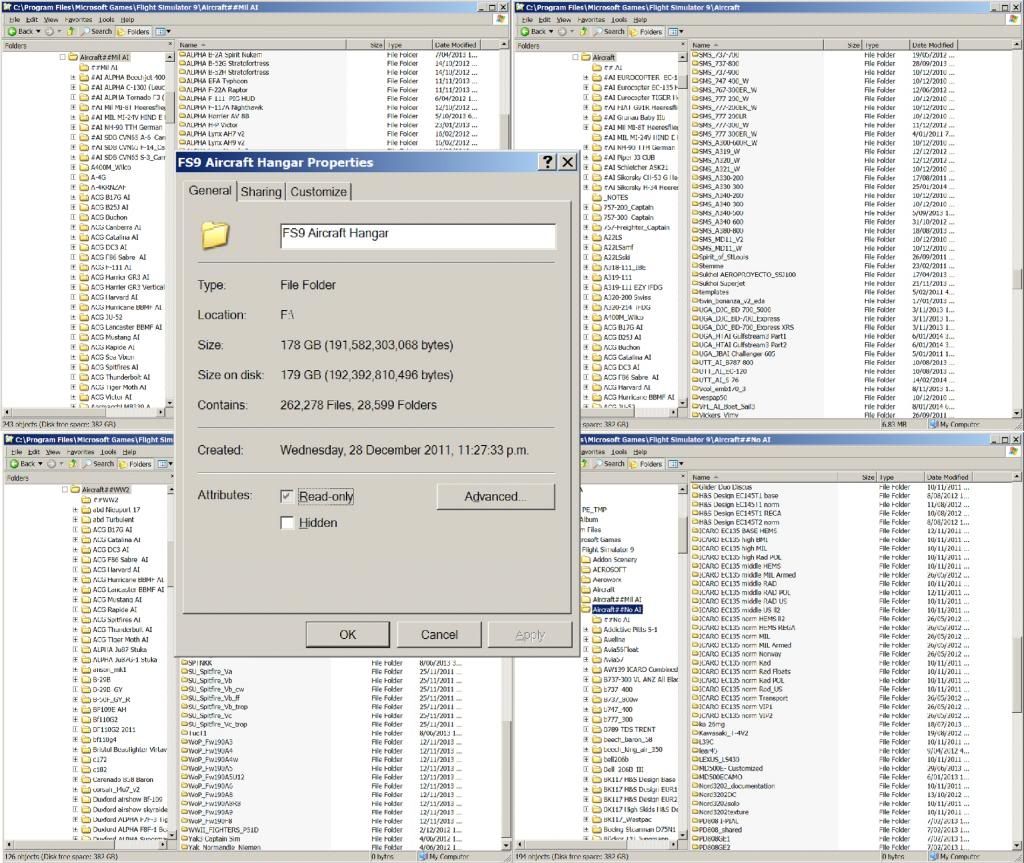Click the help question mark in the Properties dialog

point(548,162)
